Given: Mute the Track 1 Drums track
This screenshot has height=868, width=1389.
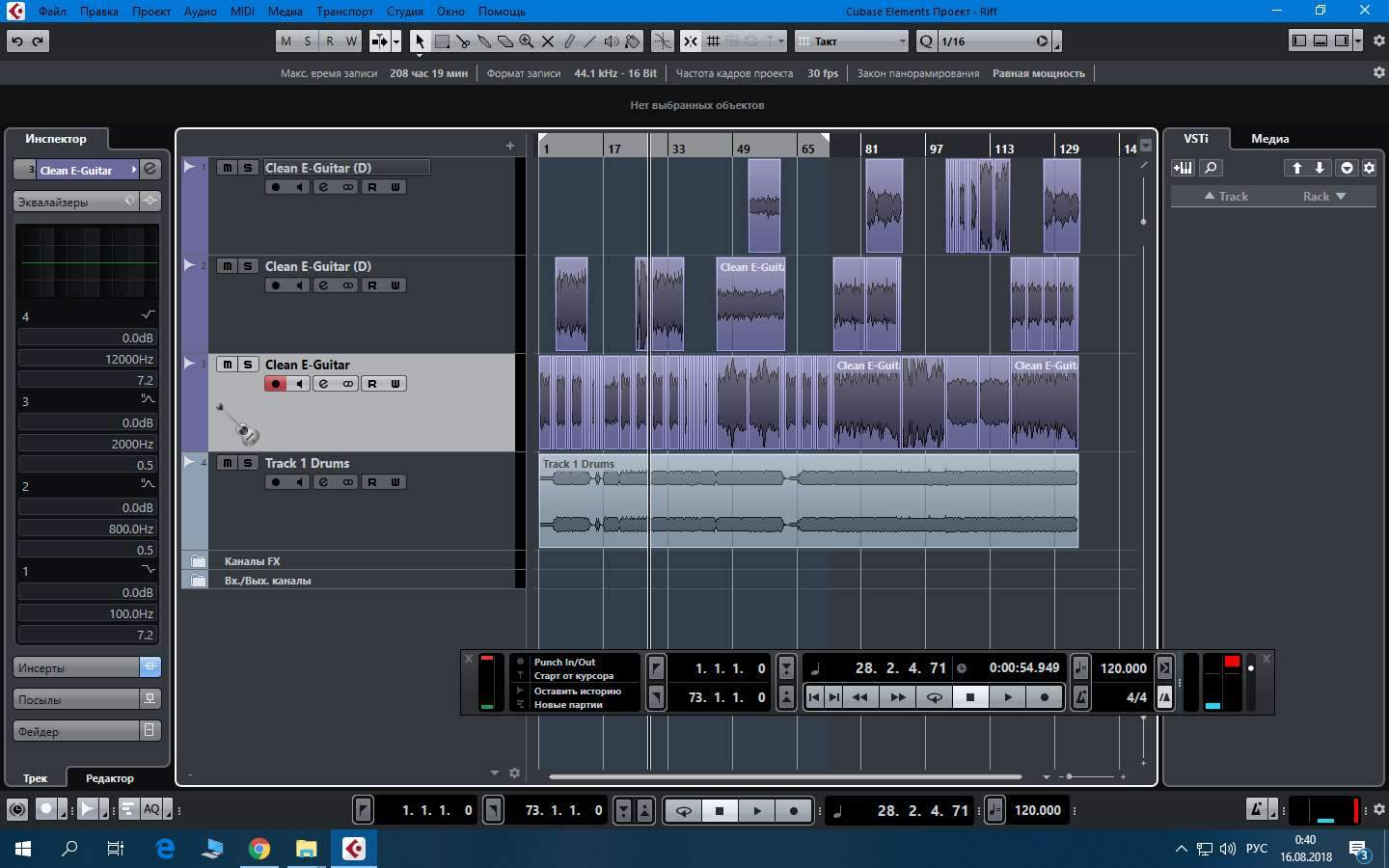Looking at the screenshot, I should 227,463.
